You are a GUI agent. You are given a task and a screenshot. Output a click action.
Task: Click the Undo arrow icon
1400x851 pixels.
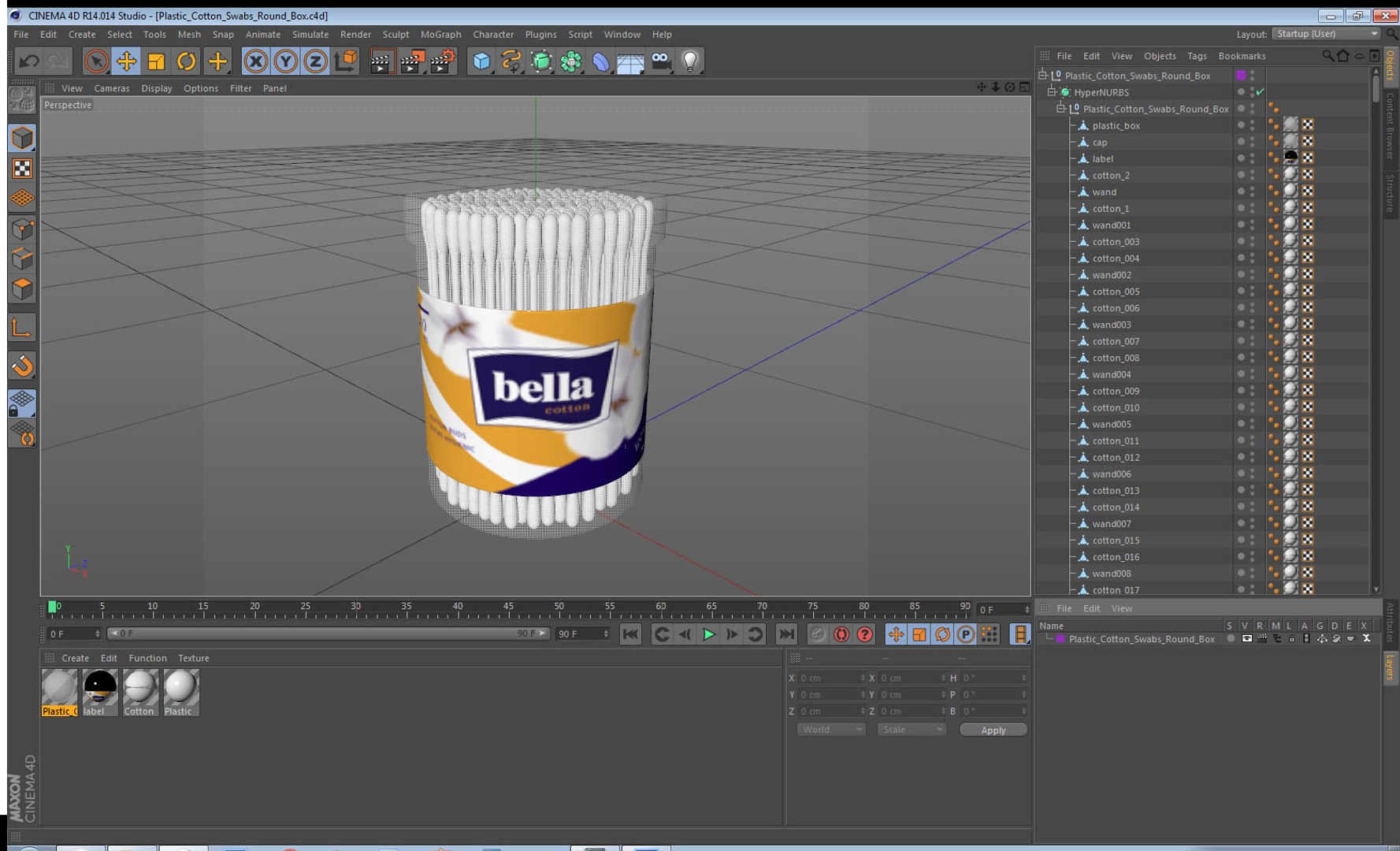(29, 61)
